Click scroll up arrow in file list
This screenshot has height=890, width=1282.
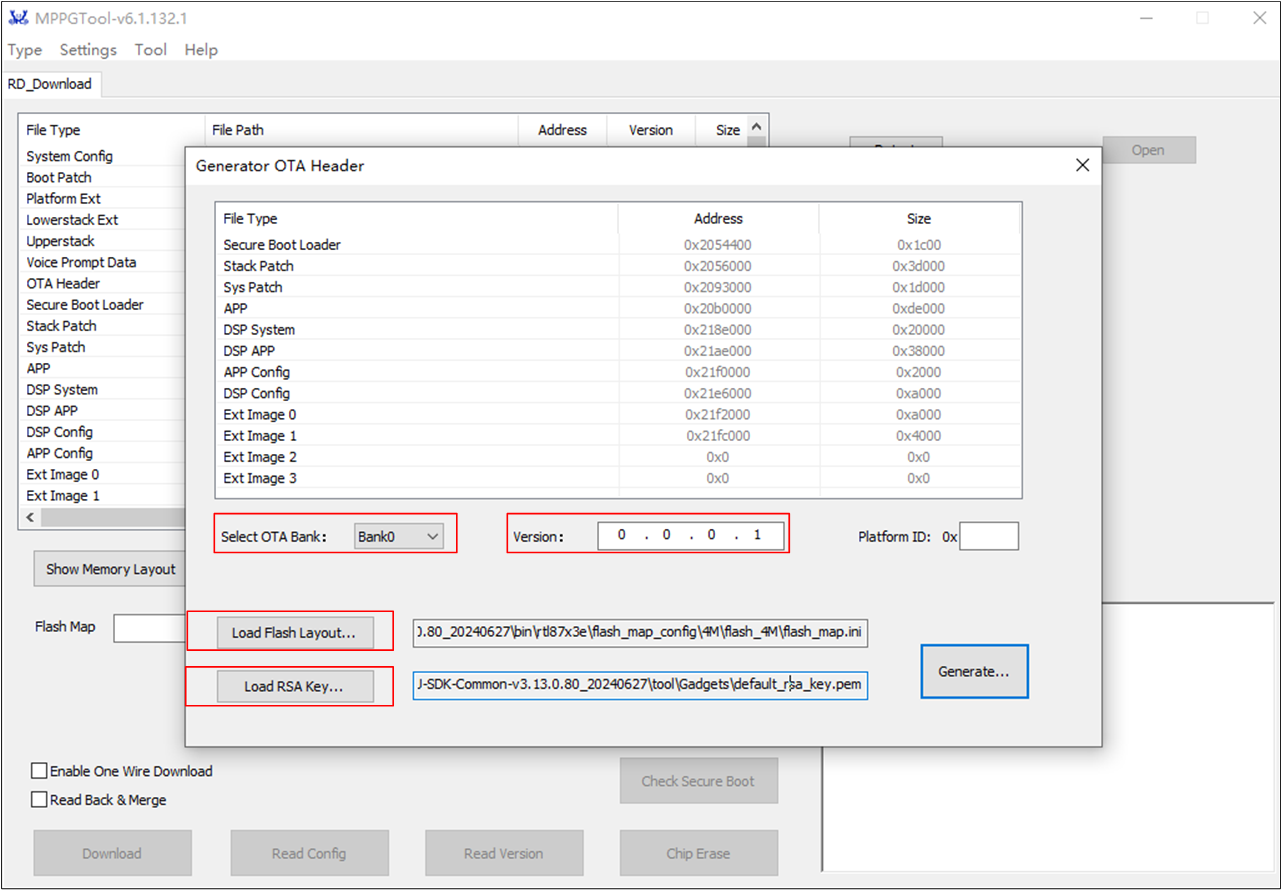[x=756, y=128]
